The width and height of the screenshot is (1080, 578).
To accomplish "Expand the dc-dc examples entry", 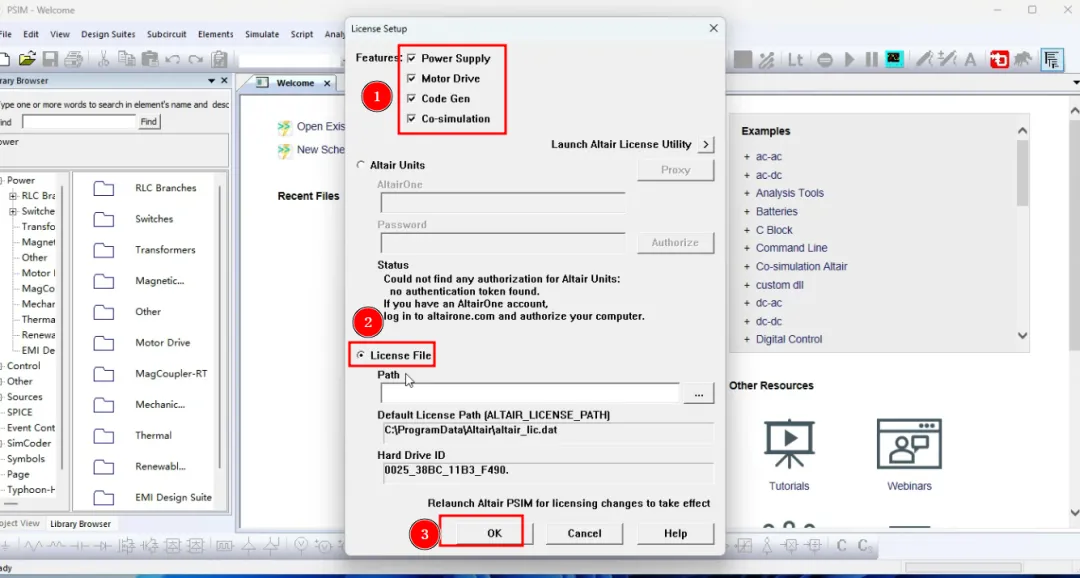I will (747, 322).
